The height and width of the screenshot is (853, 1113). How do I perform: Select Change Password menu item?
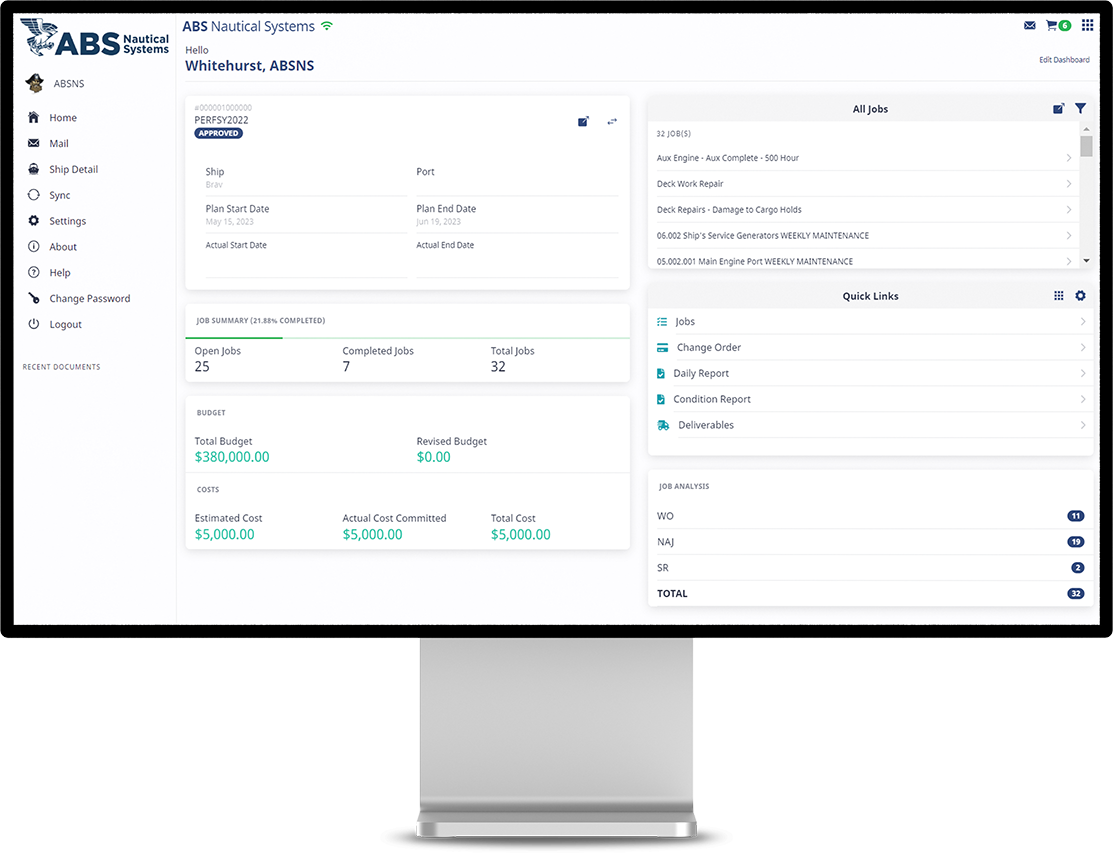point(89,299)
